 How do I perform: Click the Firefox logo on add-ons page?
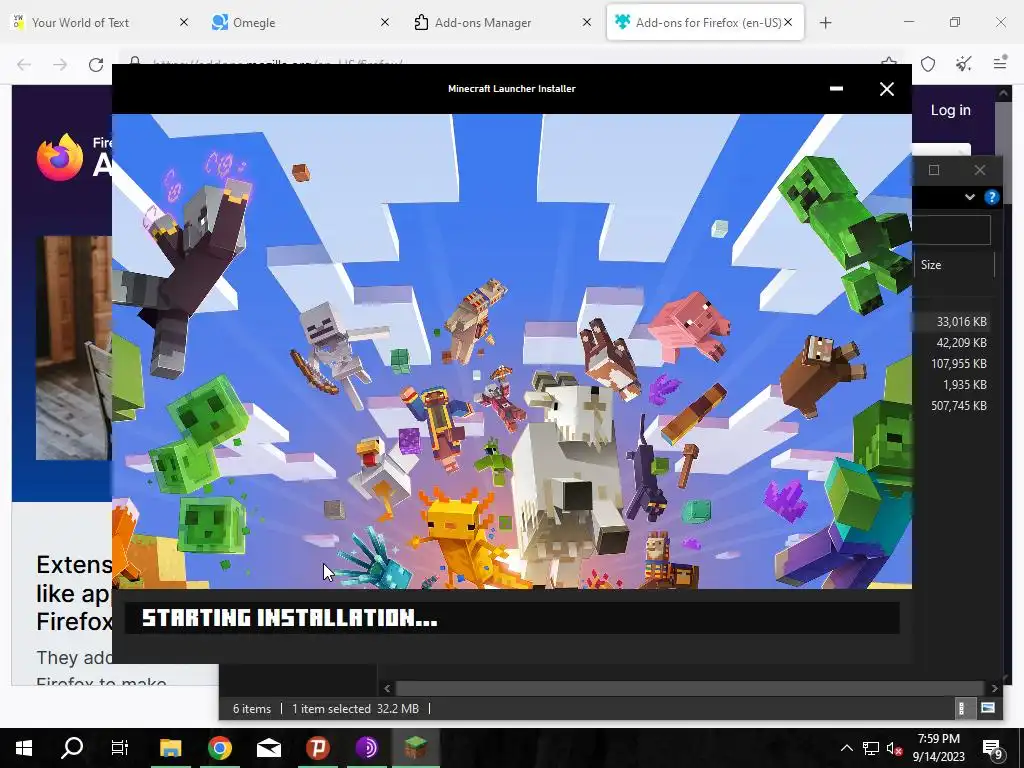click(60, 157)
